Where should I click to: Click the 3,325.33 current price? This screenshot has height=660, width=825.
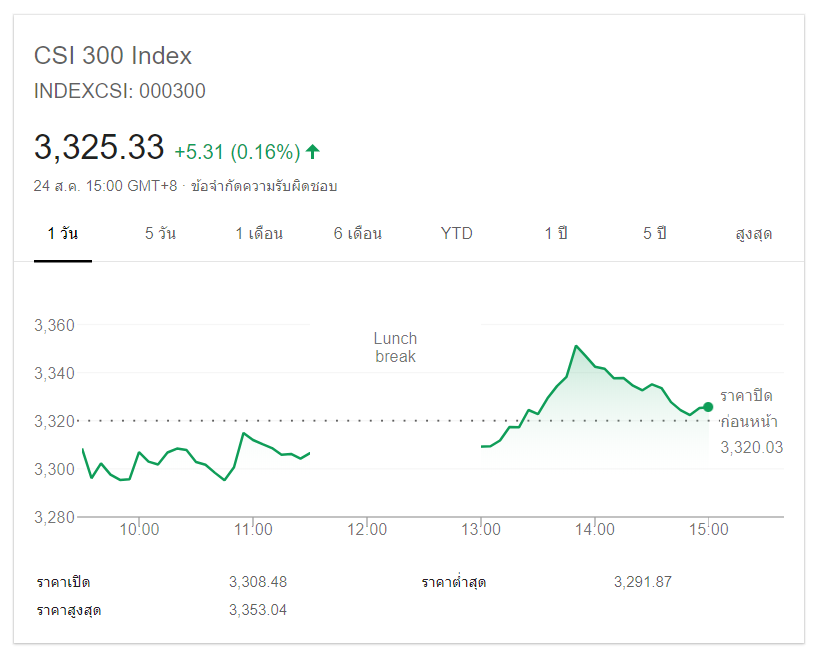[x=99, y=148]
